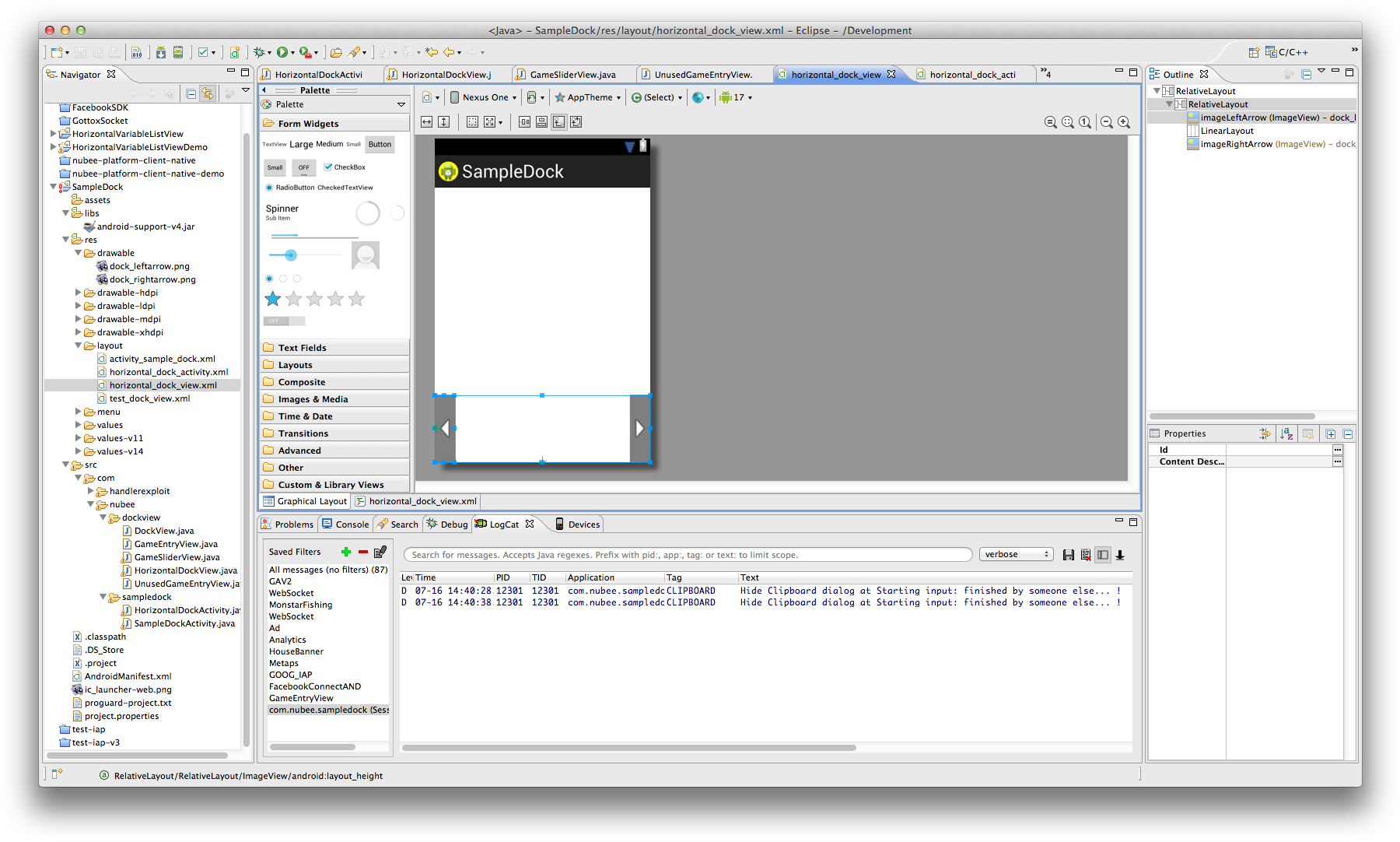This screenshot has width=1400, height=842.
Task: Expand the drawable-hdpi folder
Action: [x=79, y=293]
